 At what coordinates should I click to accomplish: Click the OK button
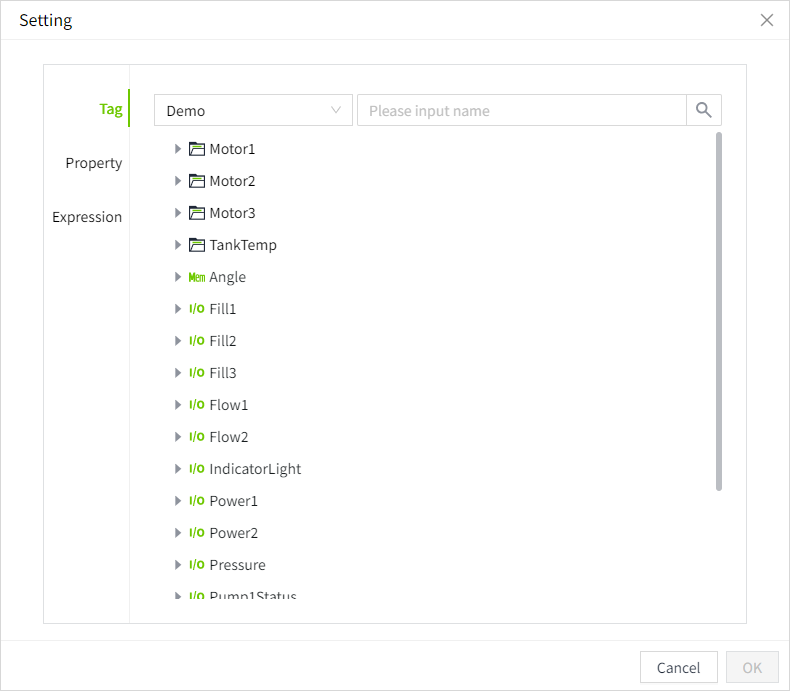752,668
